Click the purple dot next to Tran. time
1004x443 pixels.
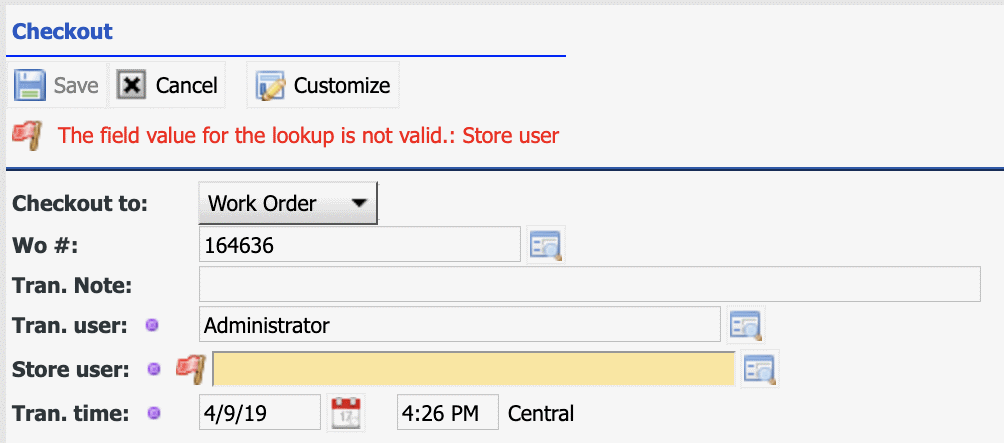coord(153,413)
